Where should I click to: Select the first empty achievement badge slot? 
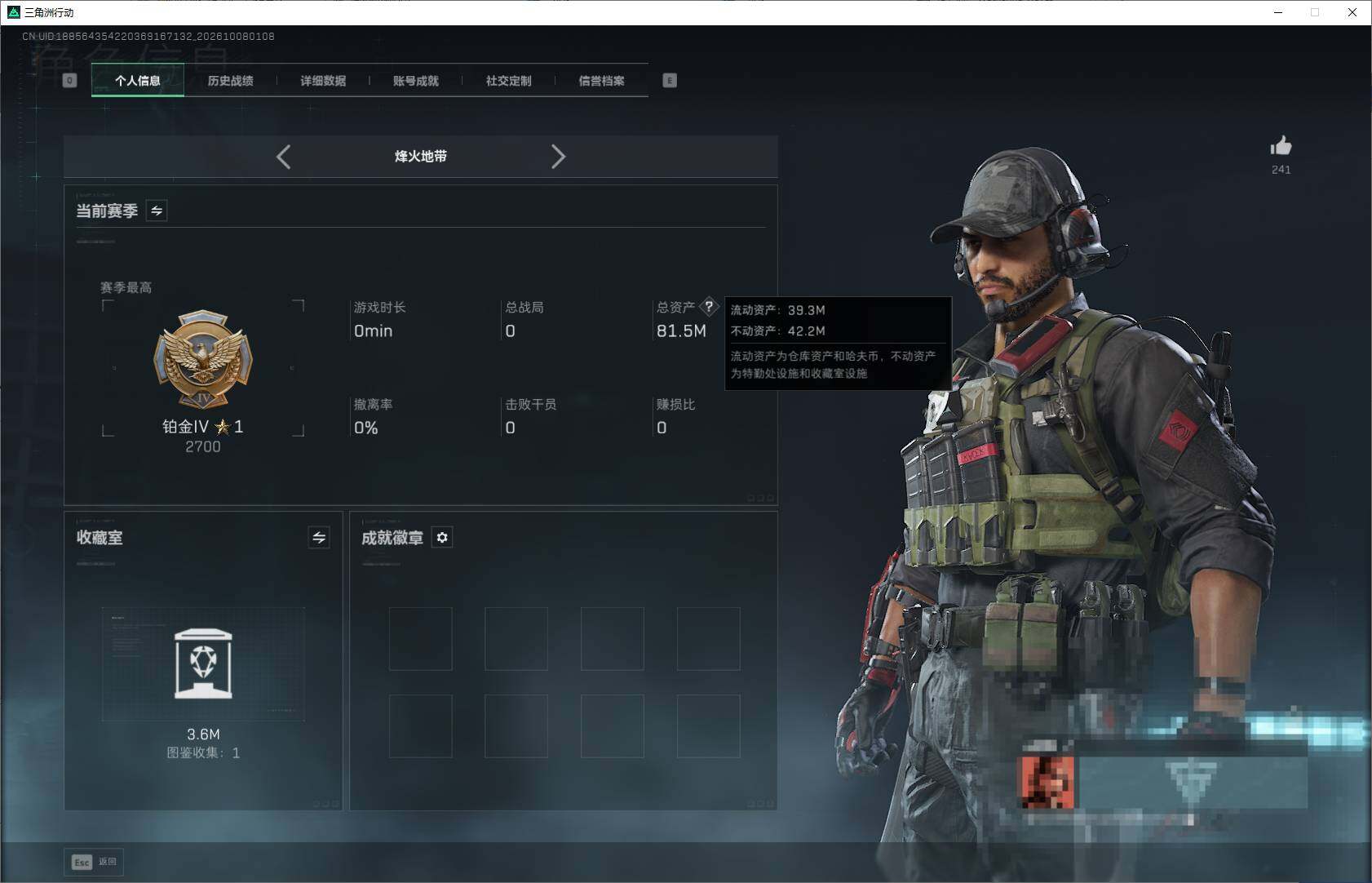(420, 638)
